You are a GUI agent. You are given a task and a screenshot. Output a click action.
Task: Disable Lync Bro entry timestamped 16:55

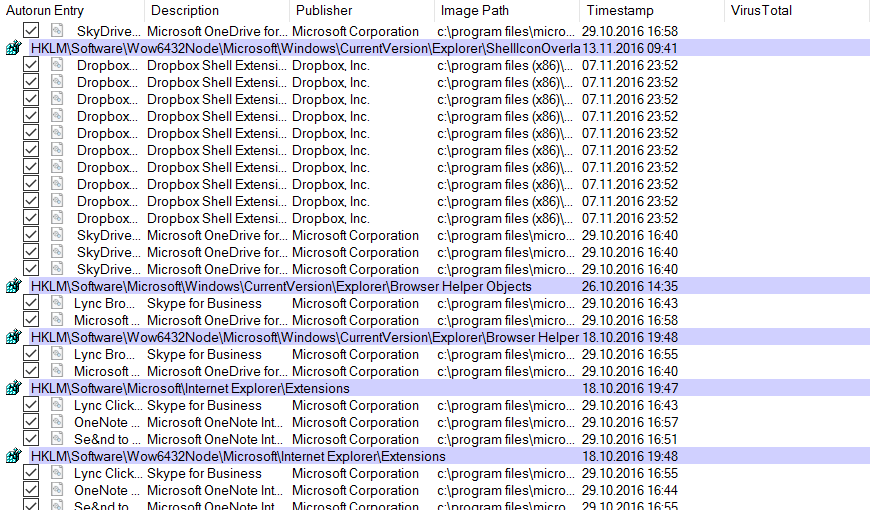pyautogui.click(x=31, y=354)
